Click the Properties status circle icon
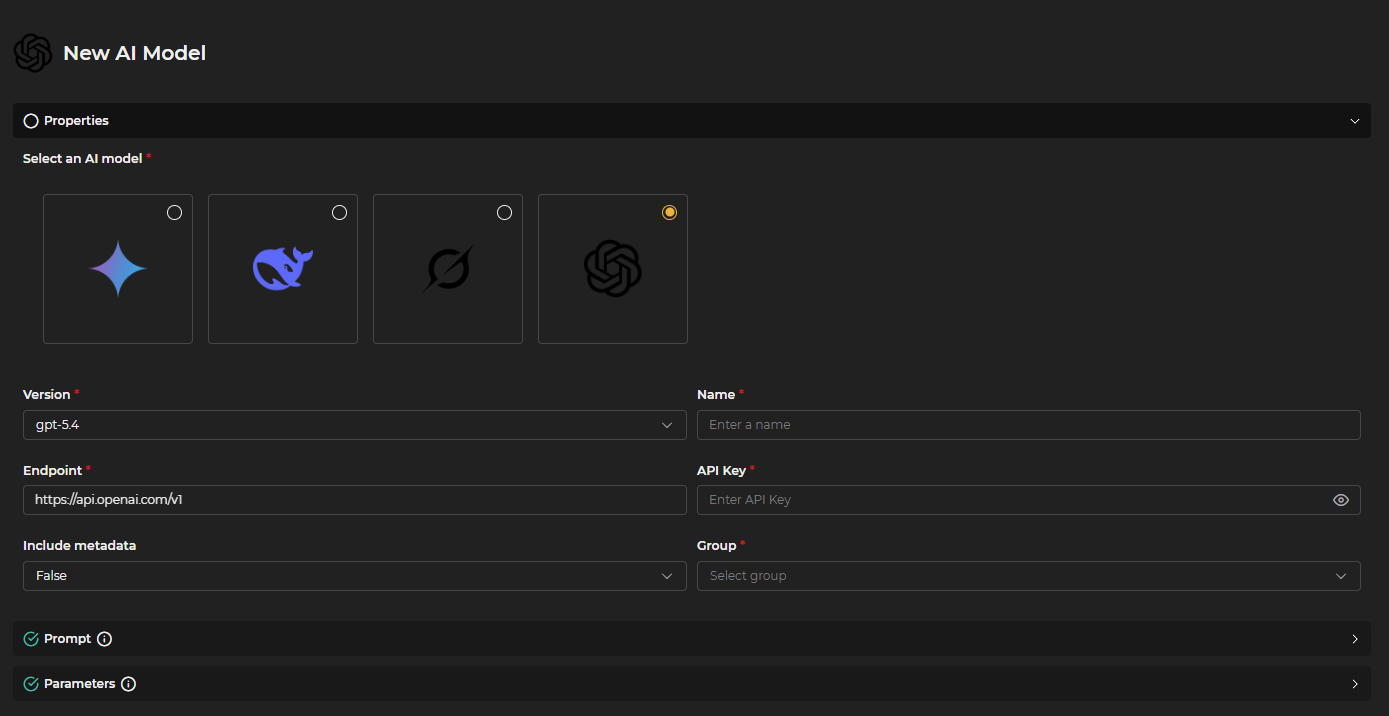1389x716 pixels. click(31, 121)
